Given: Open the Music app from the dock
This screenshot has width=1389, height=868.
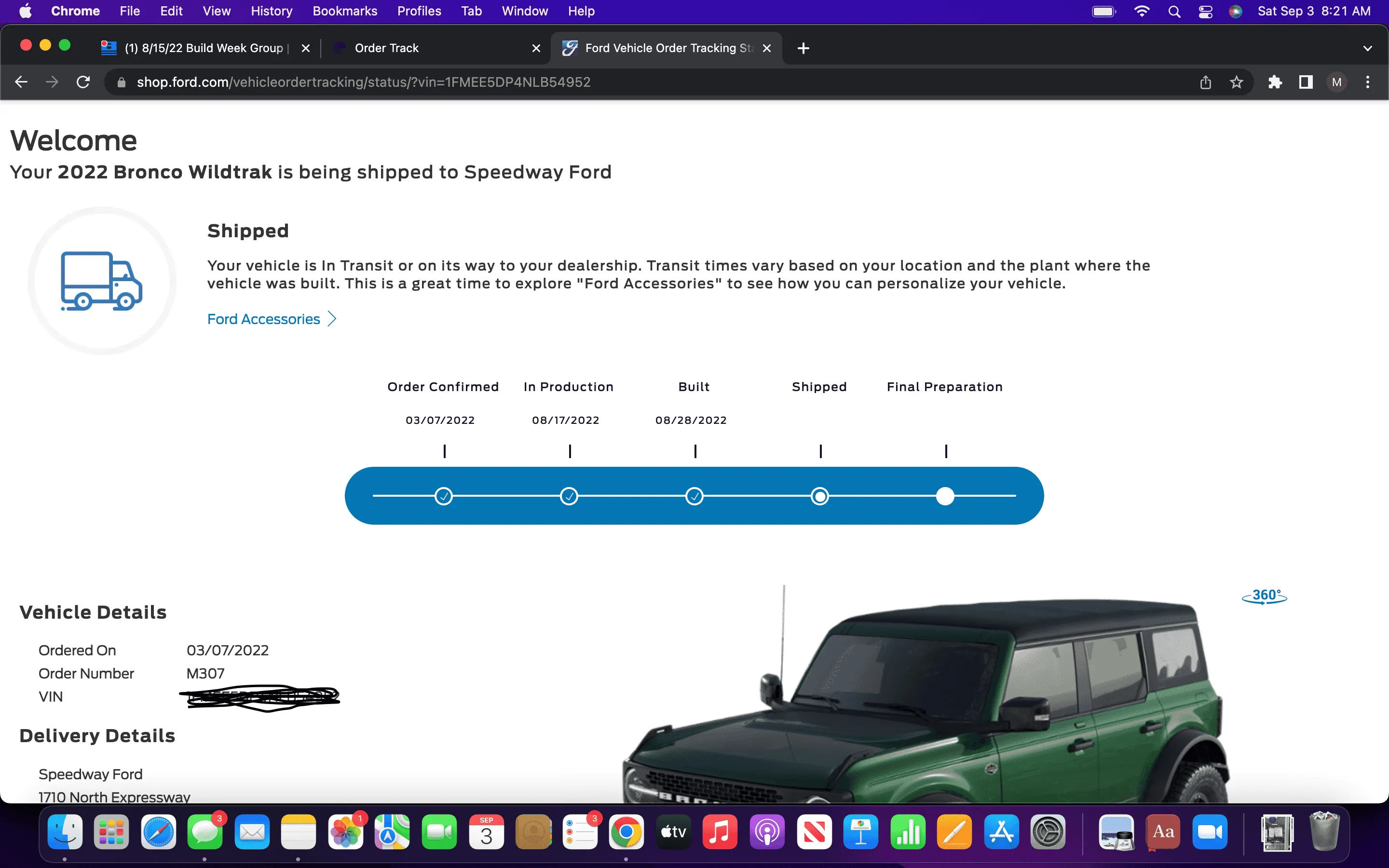Looking at the screenshot, I should coord(720,832).
